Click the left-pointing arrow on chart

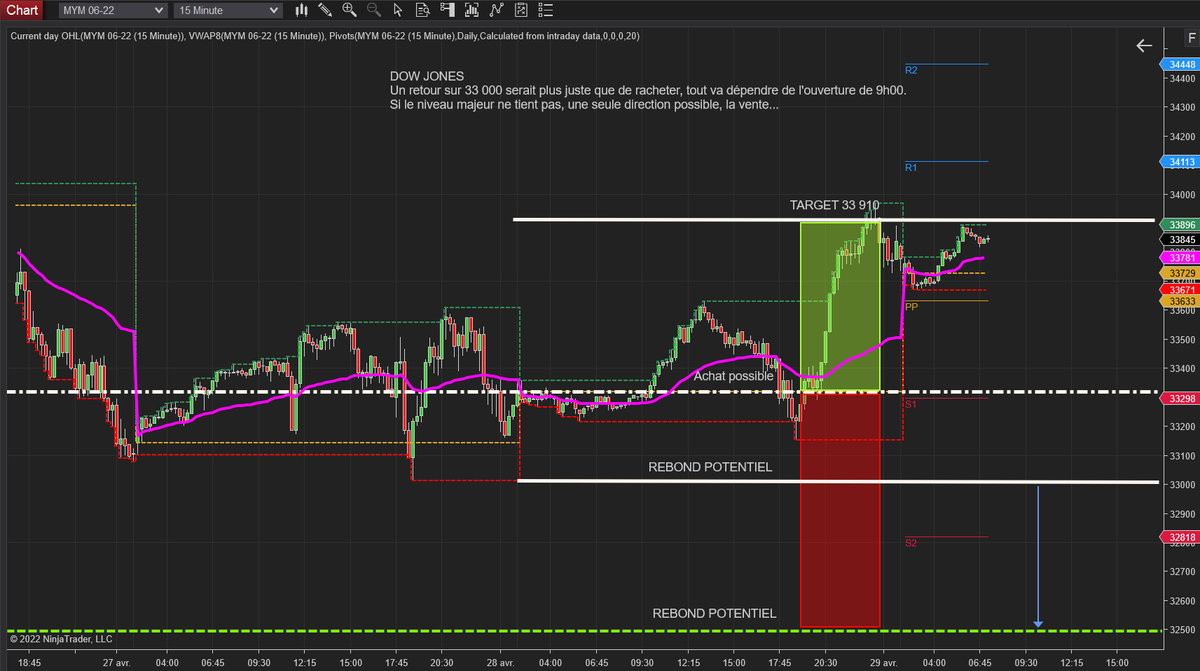1145,46
